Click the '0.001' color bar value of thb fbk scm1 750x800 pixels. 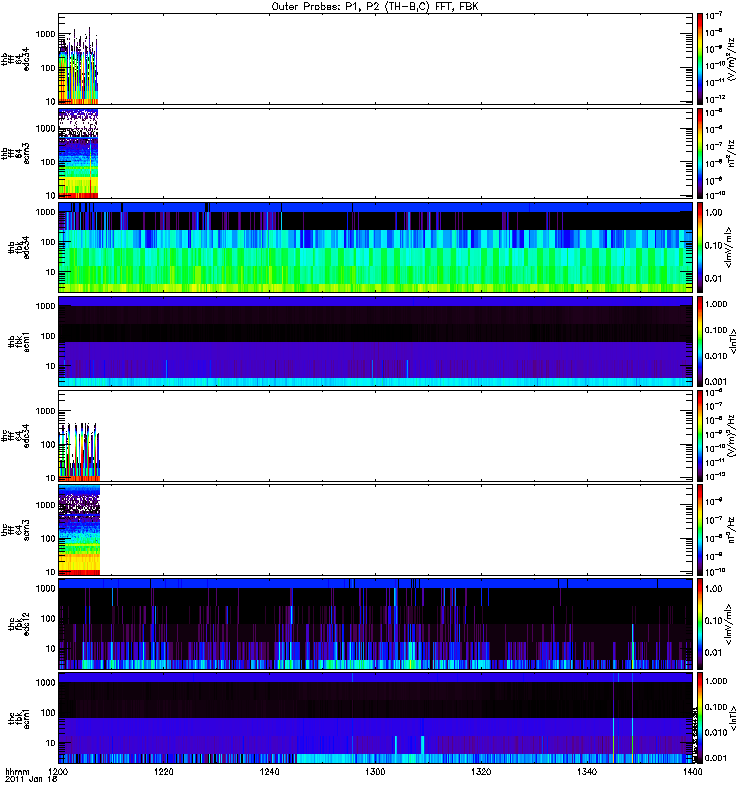click(716, 382)
